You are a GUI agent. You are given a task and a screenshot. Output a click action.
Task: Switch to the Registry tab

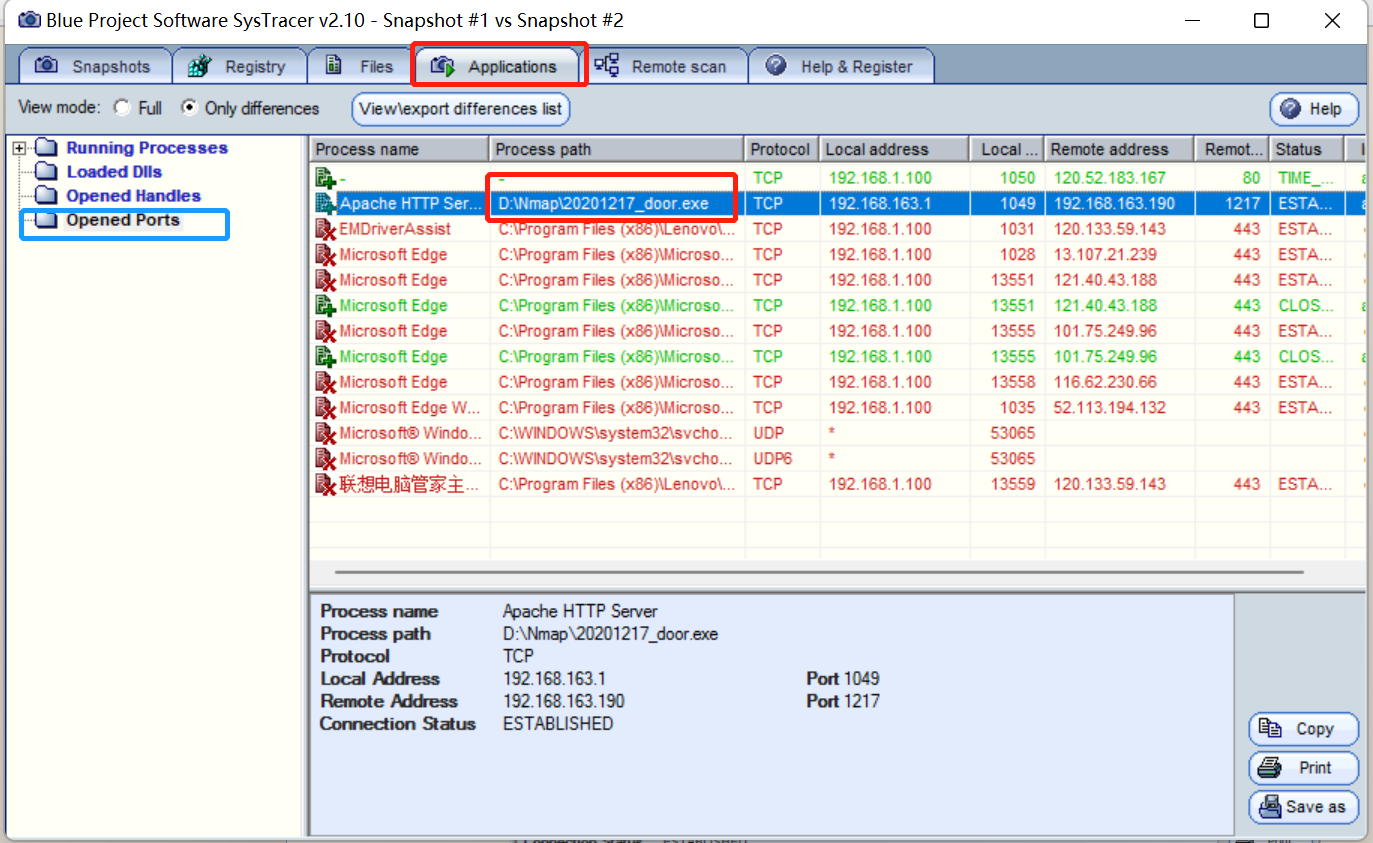click(238, 66)
